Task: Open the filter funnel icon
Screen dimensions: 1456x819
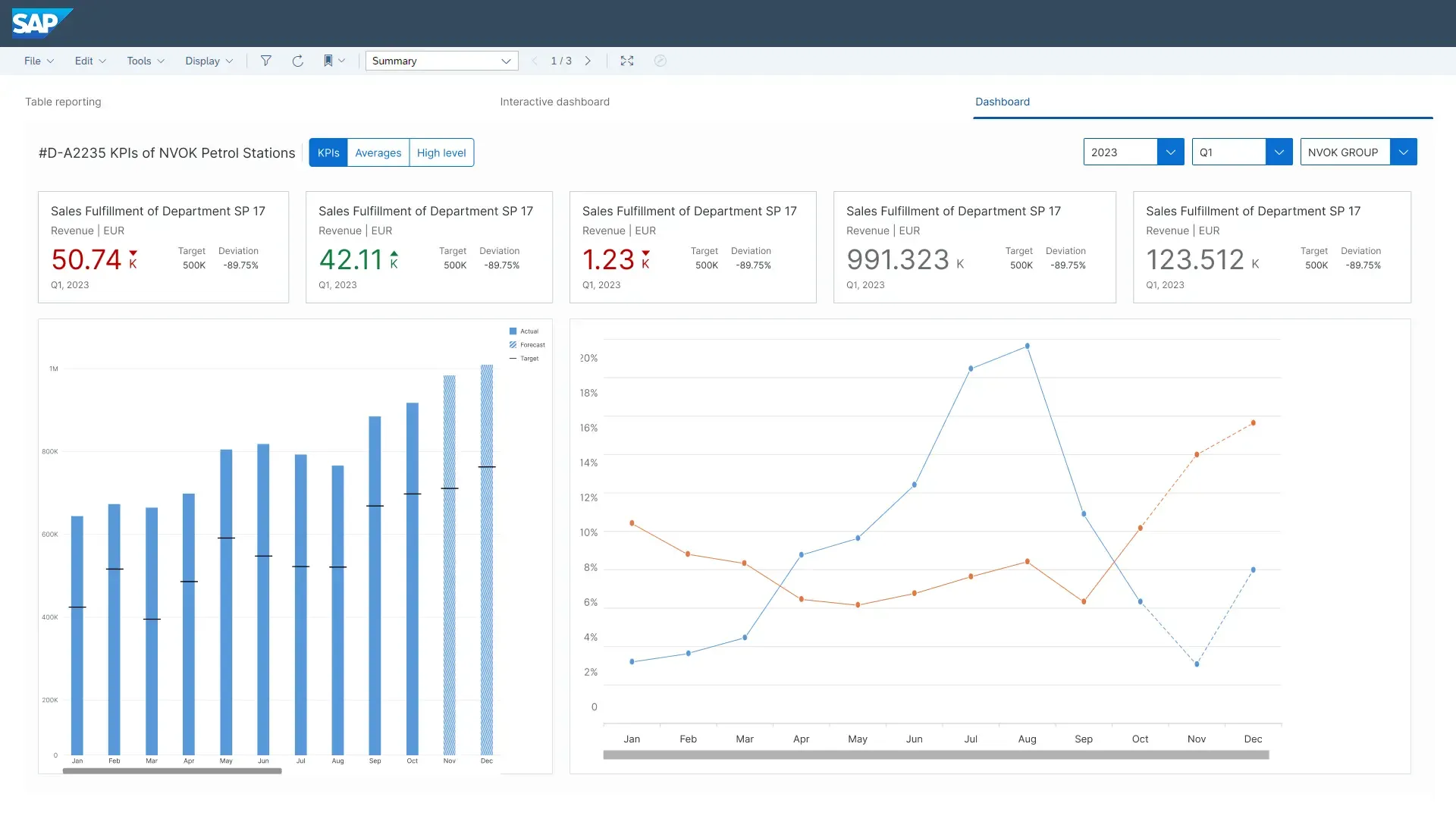Action: (x=266, y=61)
